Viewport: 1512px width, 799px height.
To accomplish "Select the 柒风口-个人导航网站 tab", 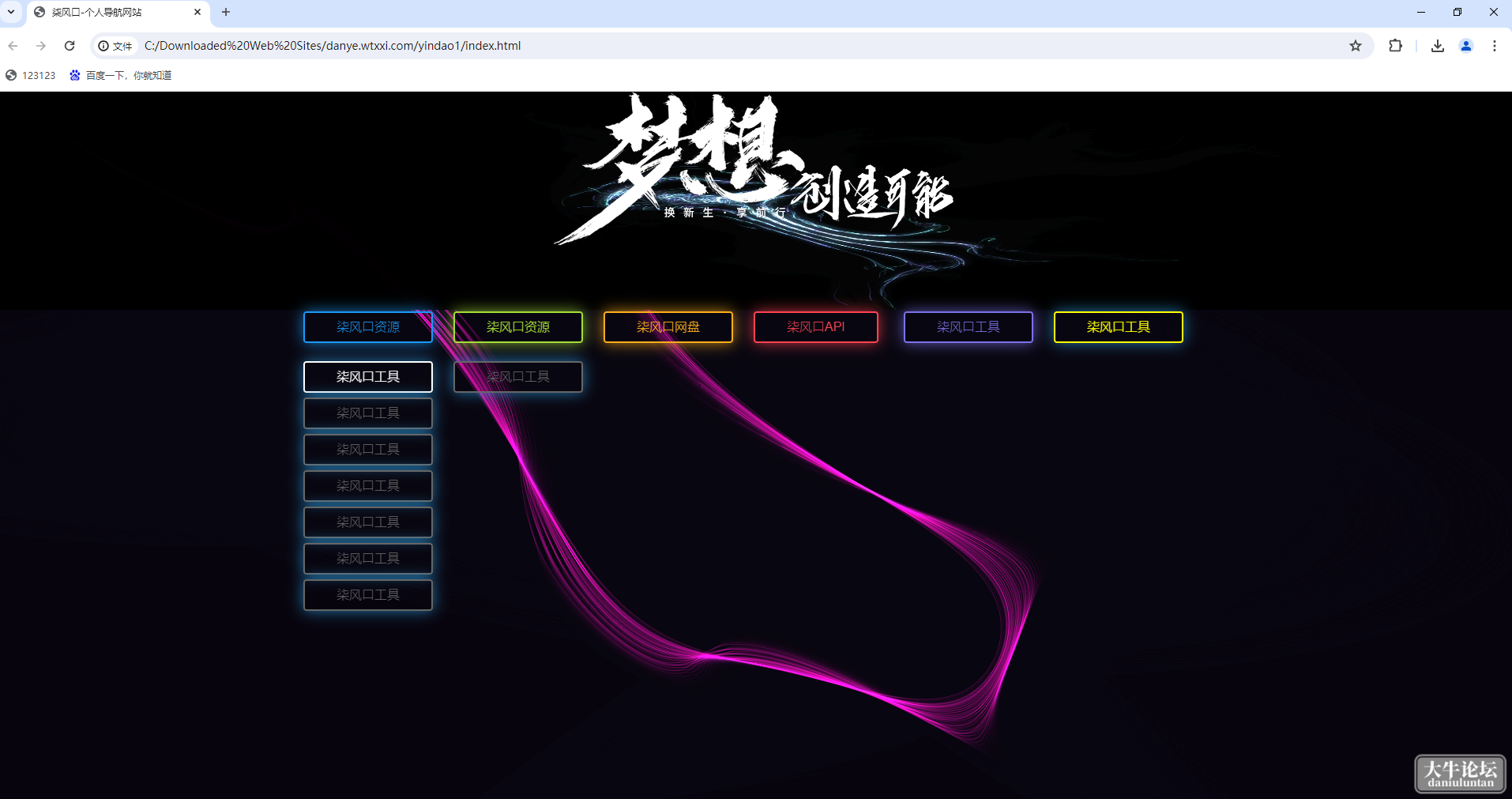I will pos(118,13).
